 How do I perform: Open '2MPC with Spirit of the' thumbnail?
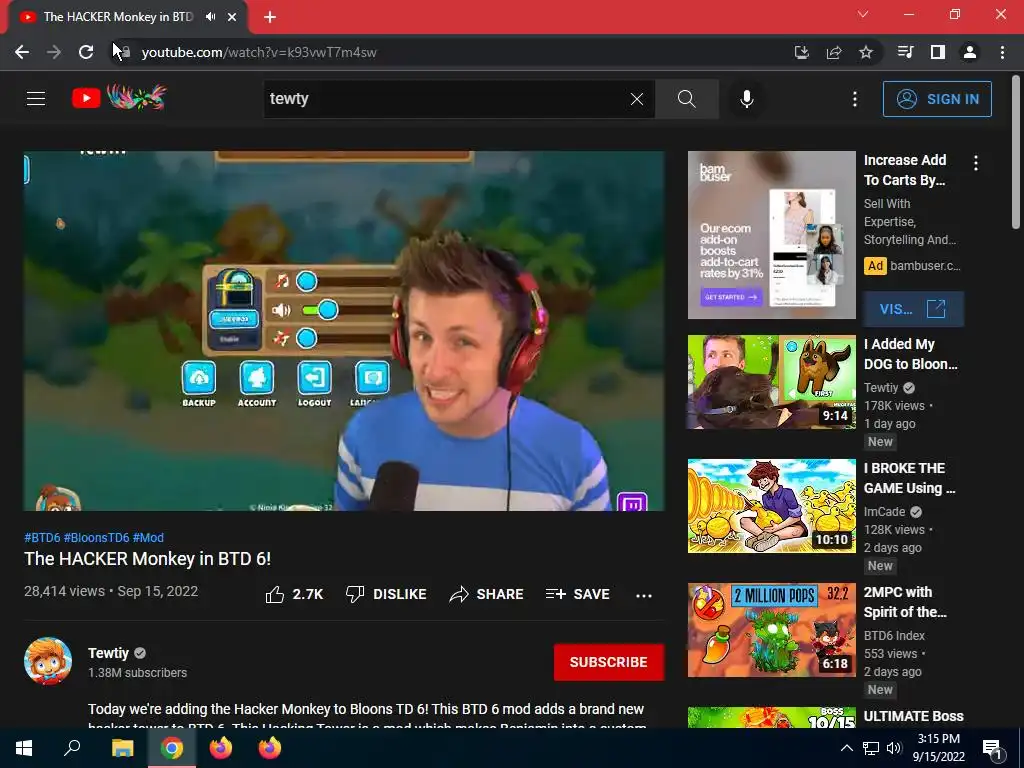point(771,630)
